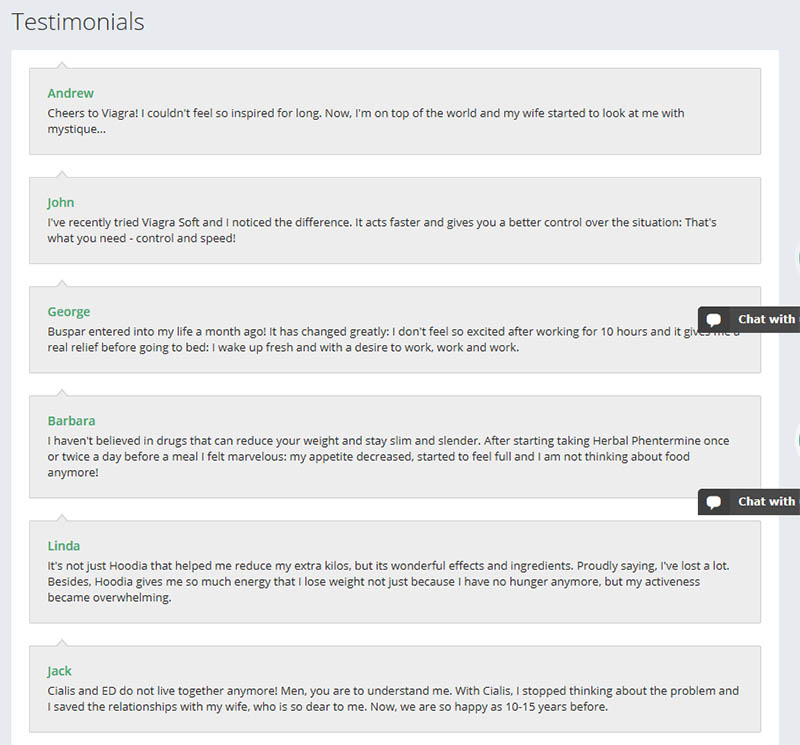Click the partial round button beside John's testimonial

(x=797, y=259)
